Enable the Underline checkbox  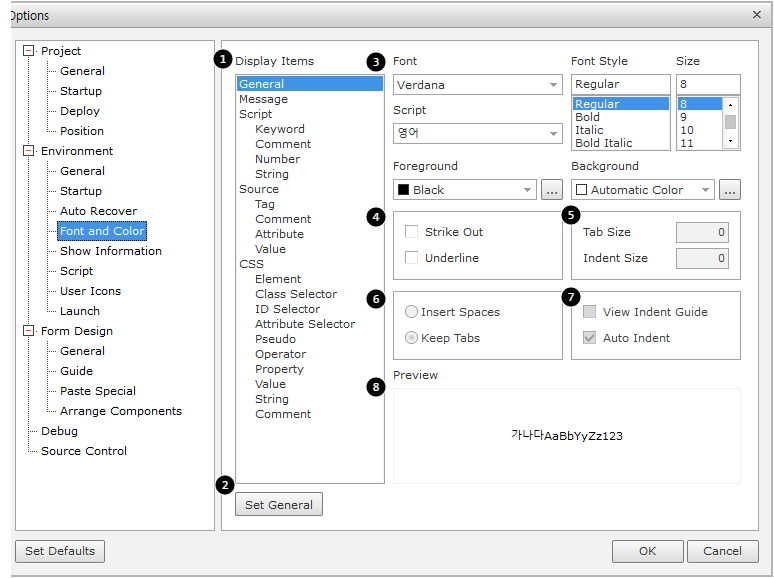click(x=412, y=258)
